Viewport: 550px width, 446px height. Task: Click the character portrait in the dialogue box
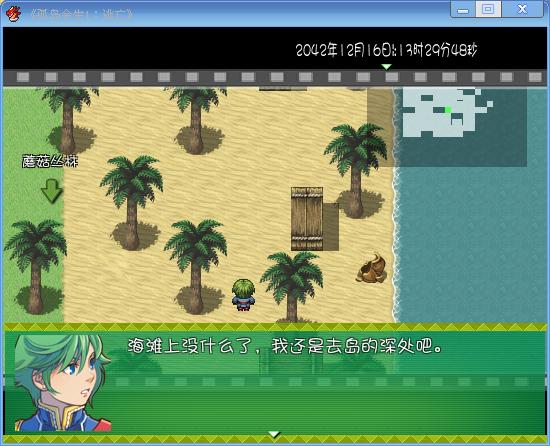[63, 383]
